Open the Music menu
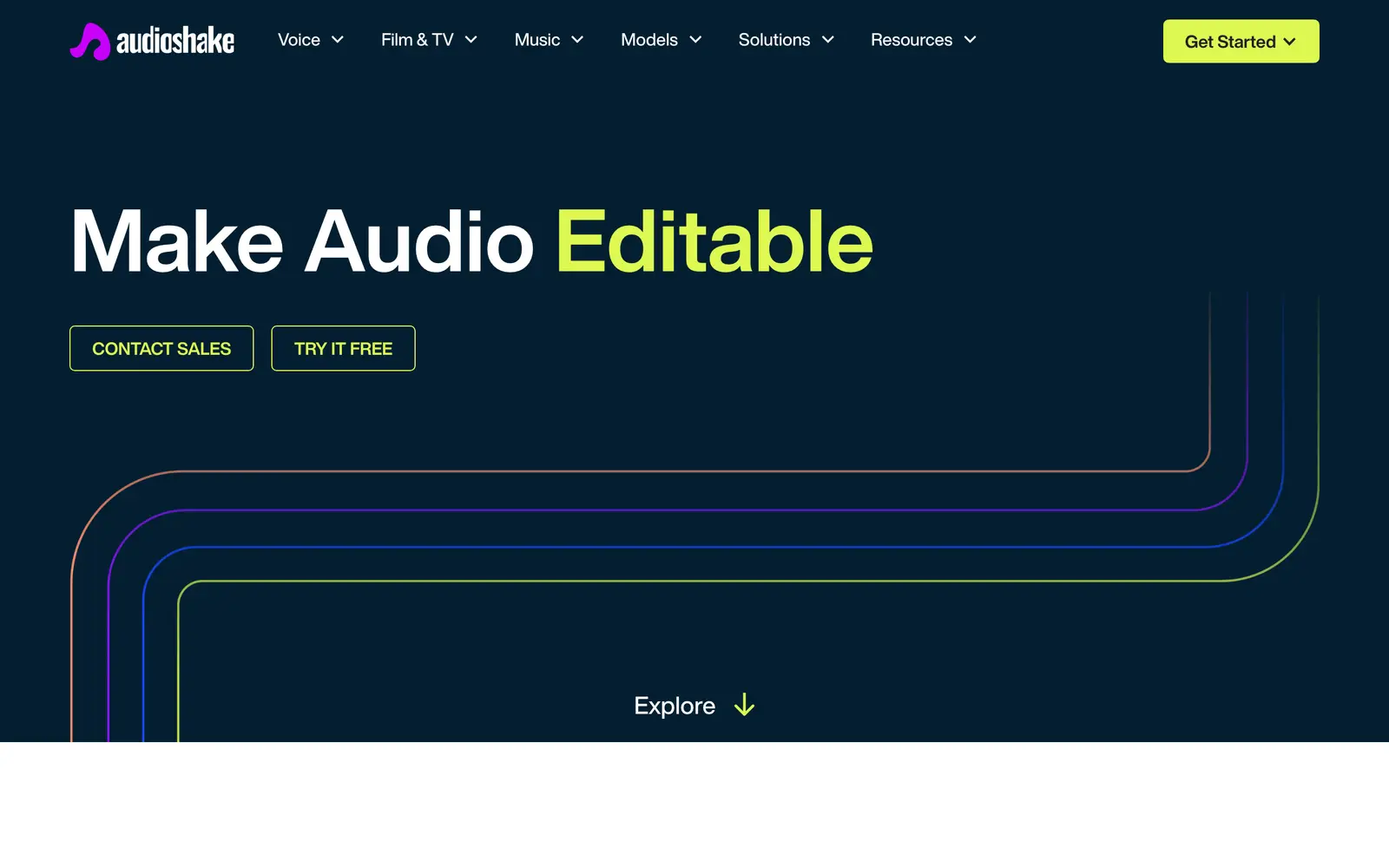Image resolution: width=1389 pixels, height=868 pixels. click(537, 40)
